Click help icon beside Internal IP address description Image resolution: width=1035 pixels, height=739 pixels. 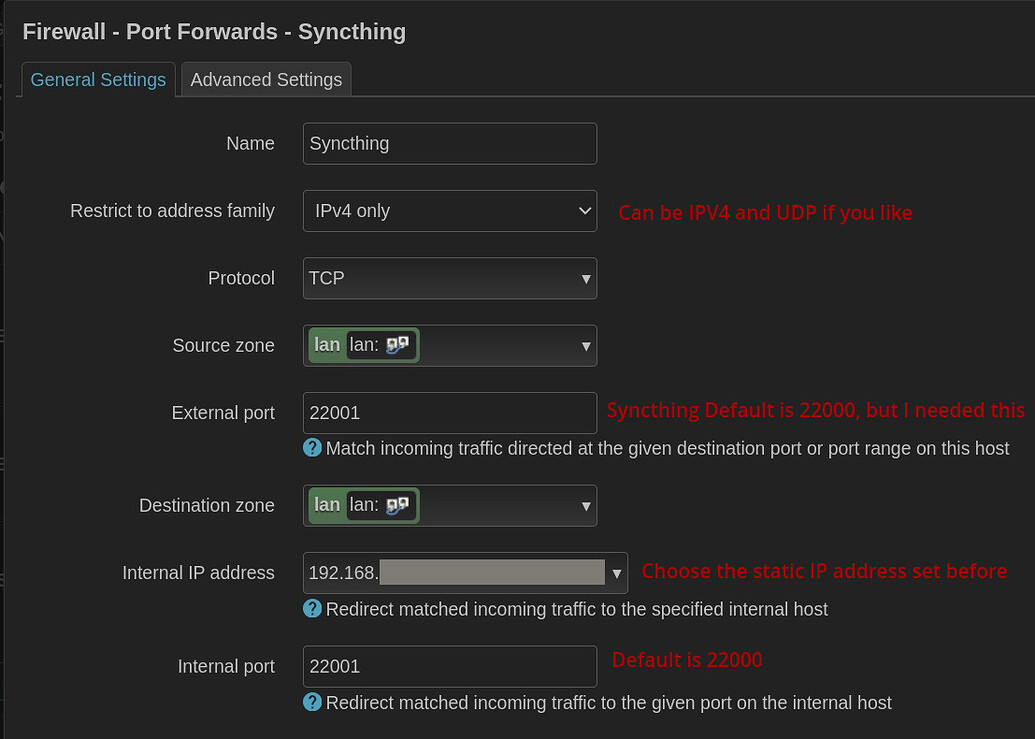(x=312, y=609)
